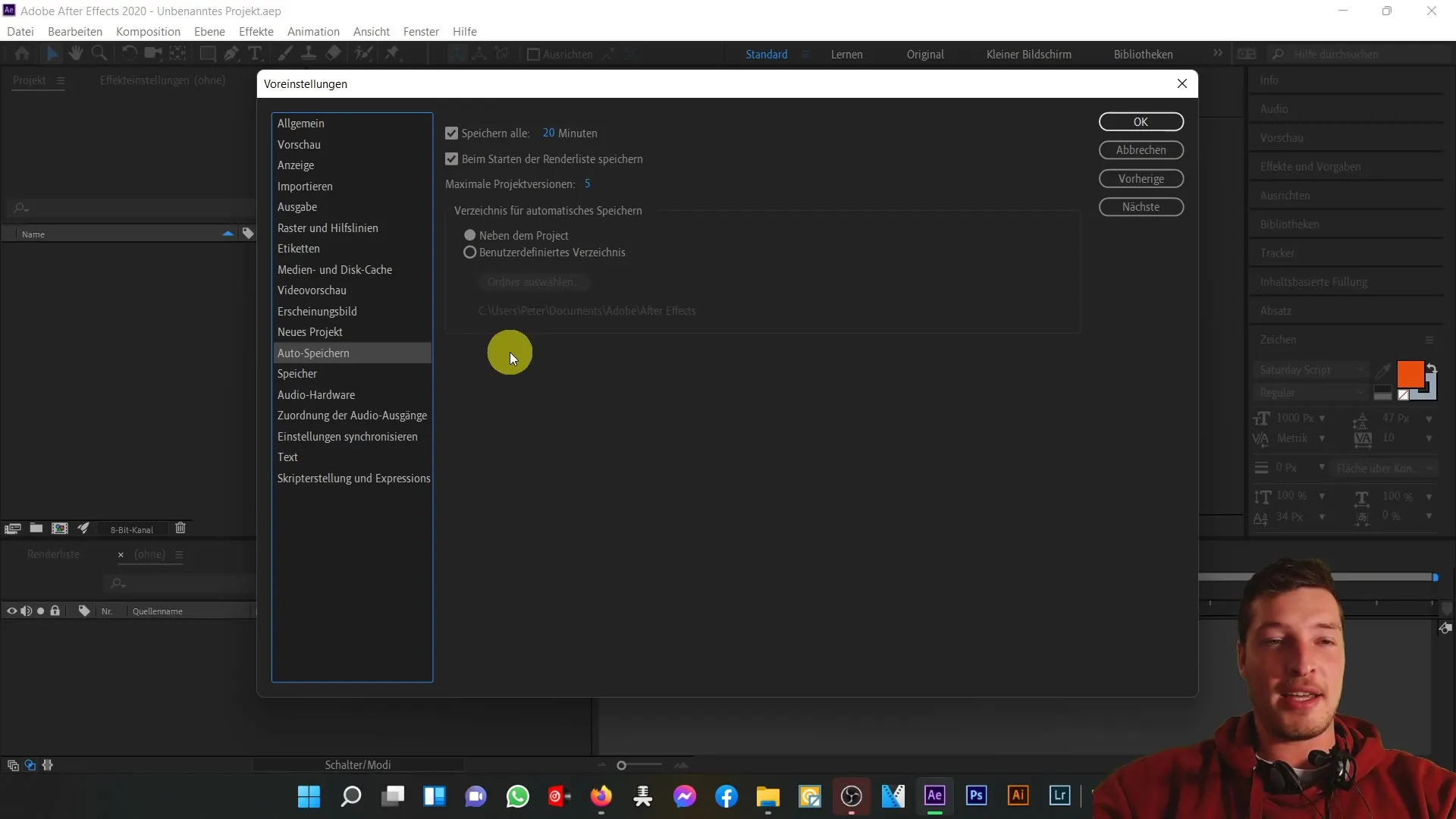Select Benutzerdefiniertes Verzeichnis radio button
The width and height of the screenshot is (1456, 819).
[470, 252]
